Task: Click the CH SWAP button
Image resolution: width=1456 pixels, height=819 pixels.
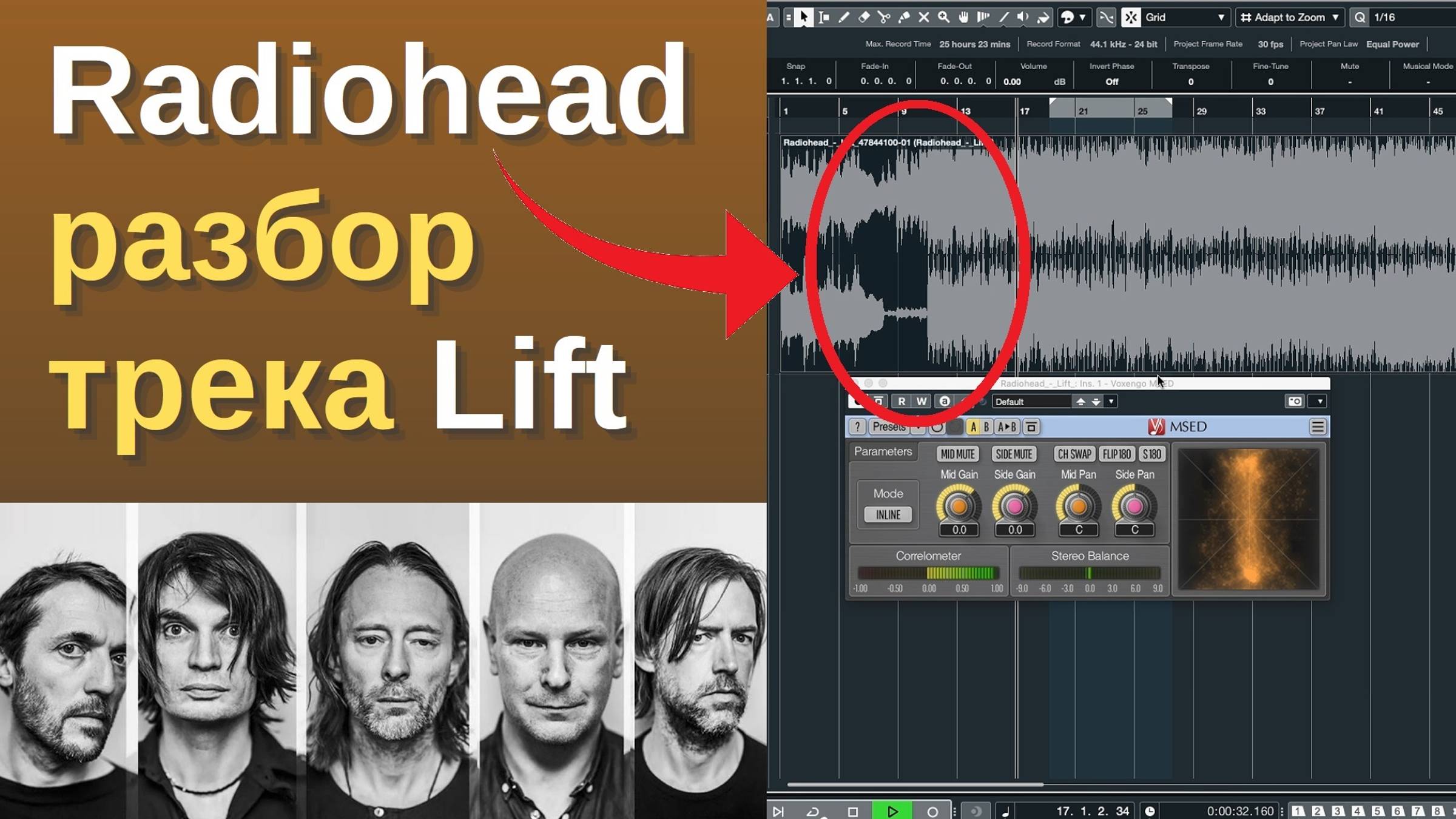Action: pos(1075,454)
